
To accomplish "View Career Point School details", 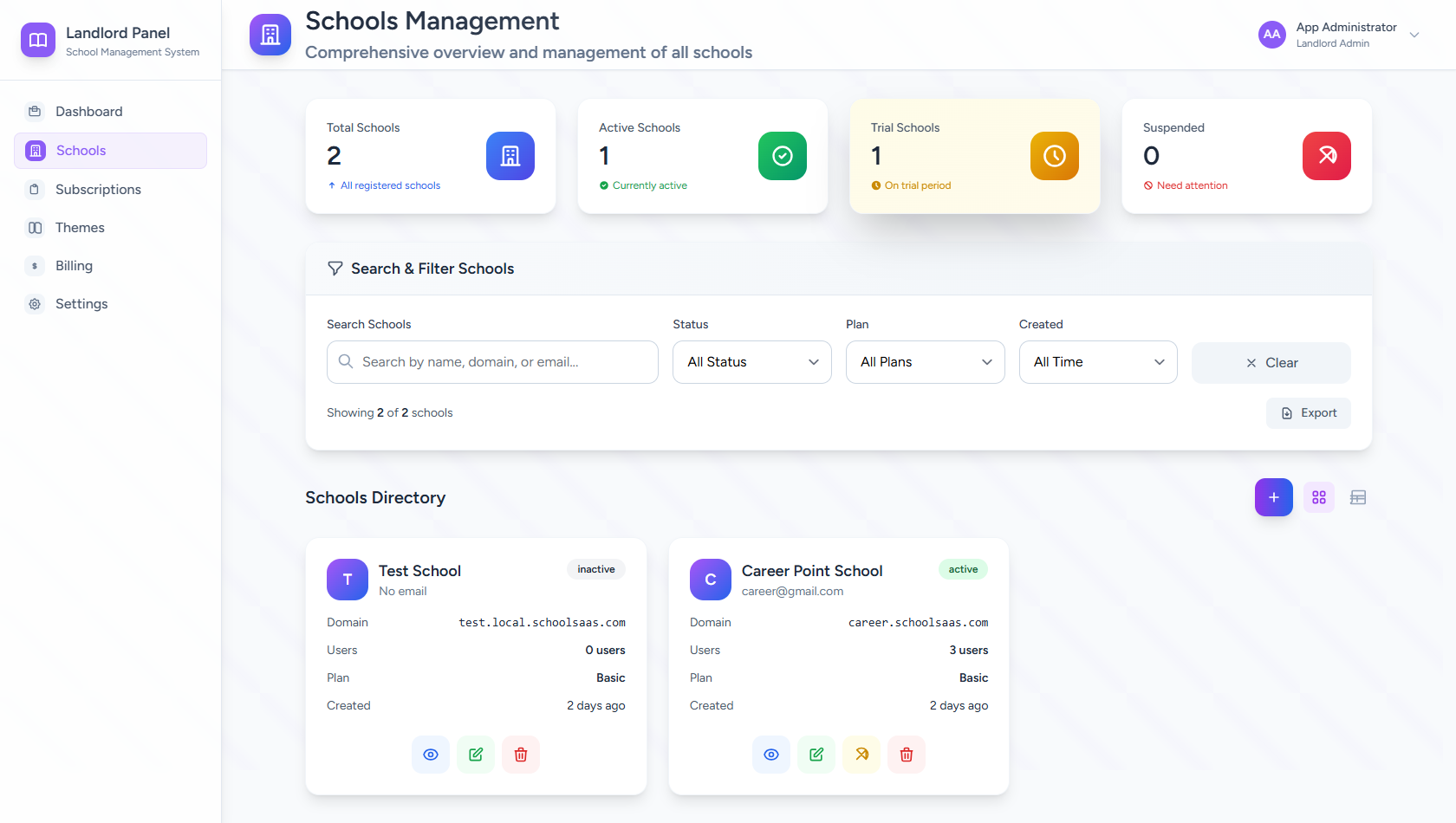I will [771, 755].
